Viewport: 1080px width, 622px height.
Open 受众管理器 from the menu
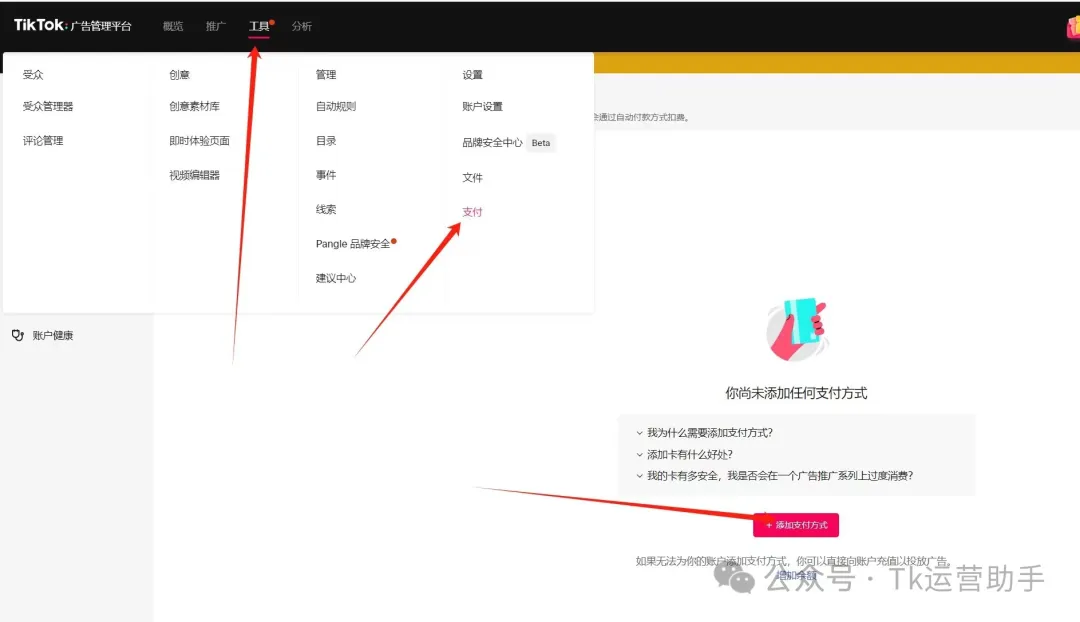[48, 106]
